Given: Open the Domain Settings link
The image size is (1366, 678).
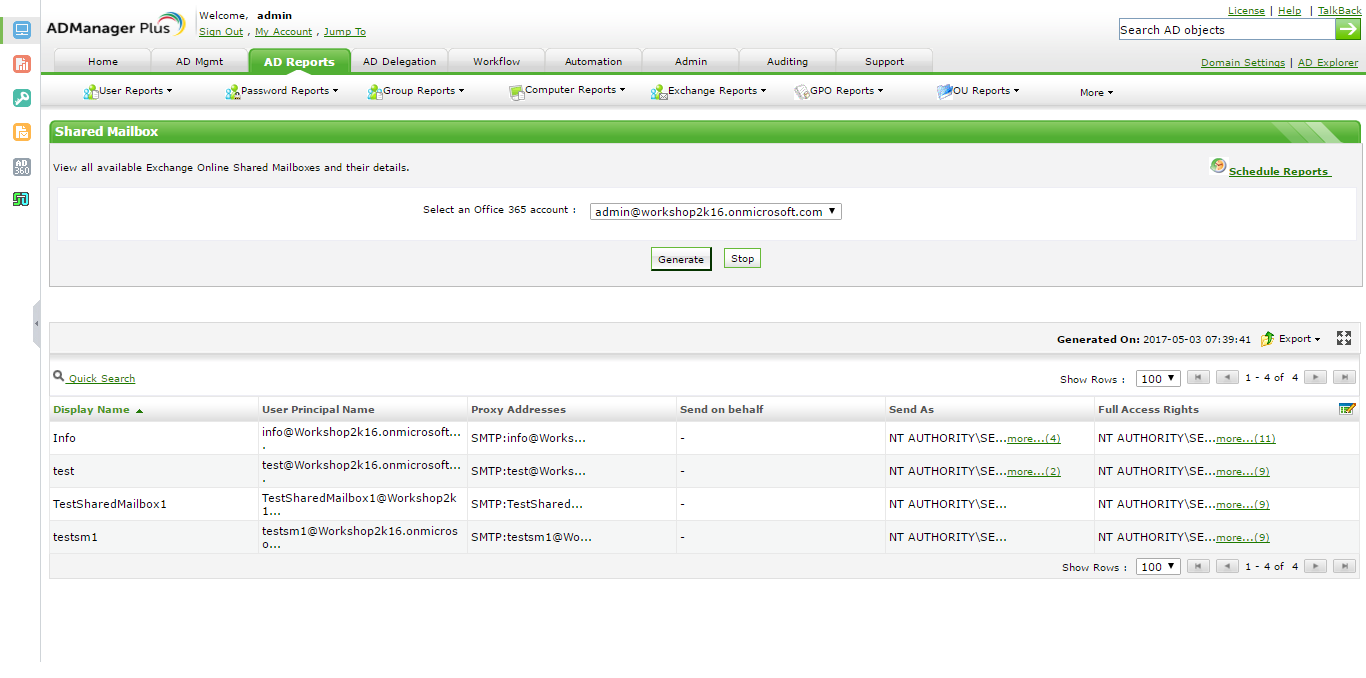Looking at the screenshot, I should (x=1243, y=63).
